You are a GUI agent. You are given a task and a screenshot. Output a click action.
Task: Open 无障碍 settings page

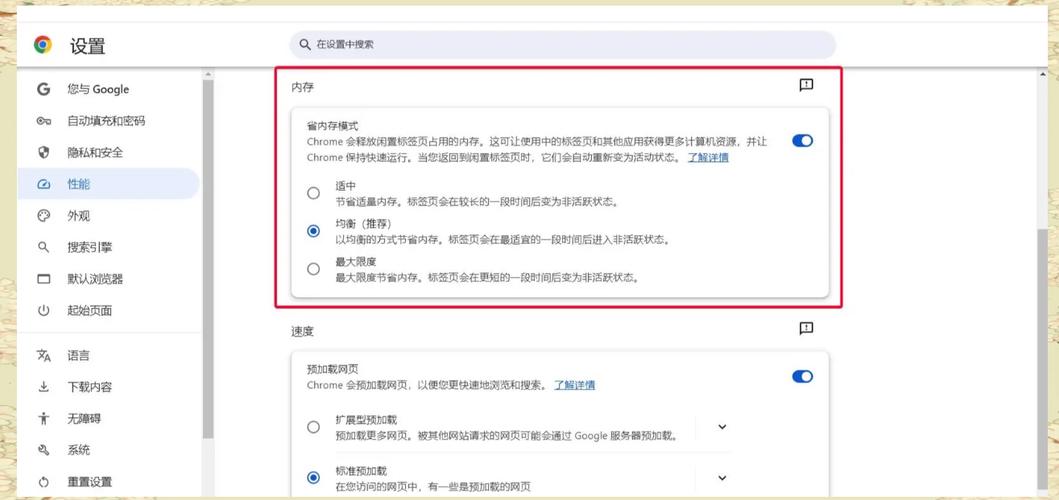(x=108, y=418)
